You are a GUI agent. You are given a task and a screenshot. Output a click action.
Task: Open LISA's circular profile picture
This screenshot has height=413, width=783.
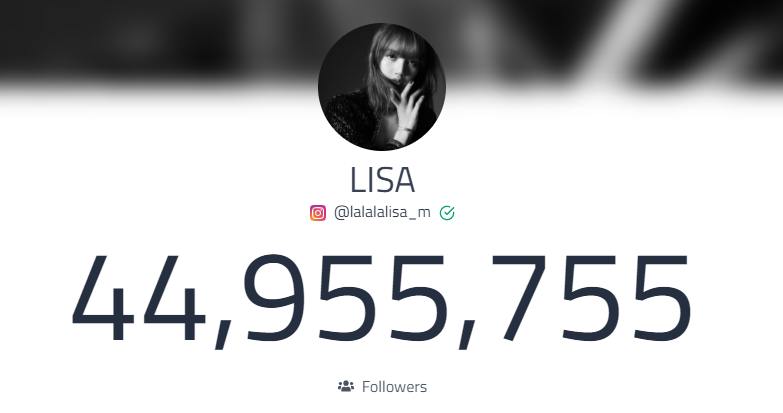382,86
